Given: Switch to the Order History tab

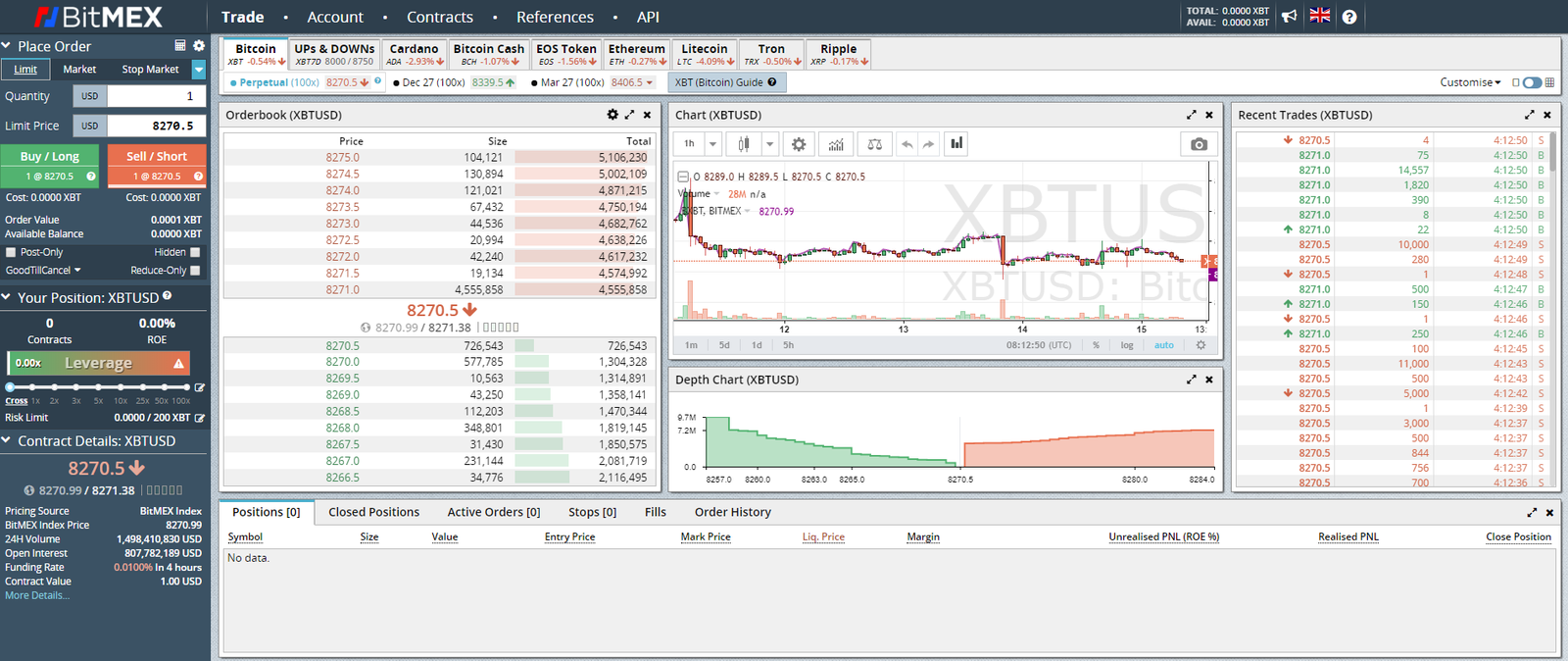Looking at the screenshot, I should click(733, 512).
